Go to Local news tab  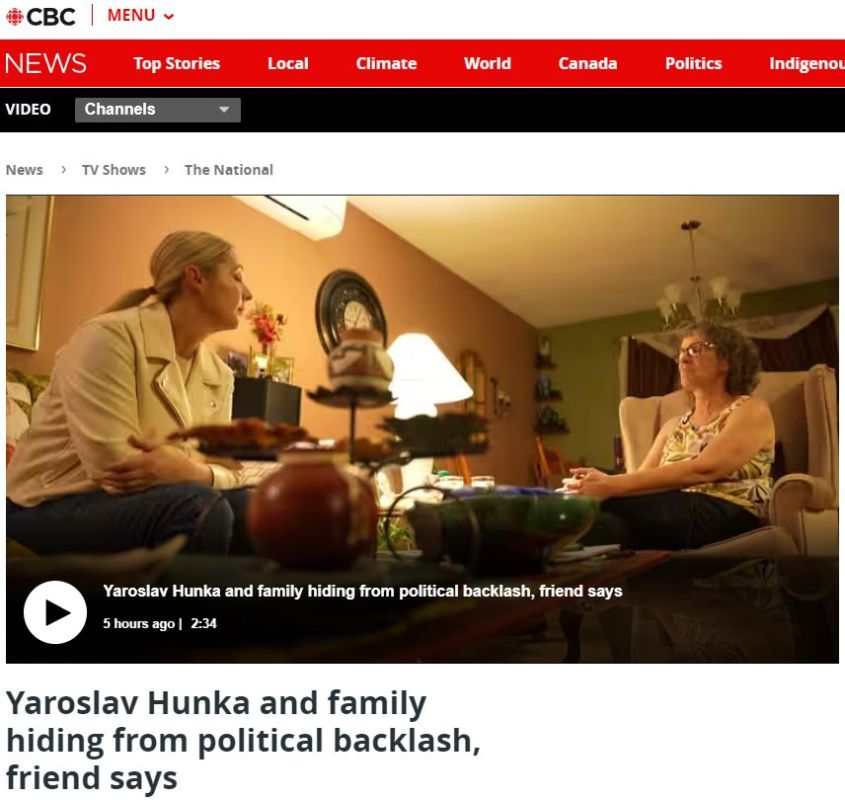pyautogui.click(x=288, y=63)
